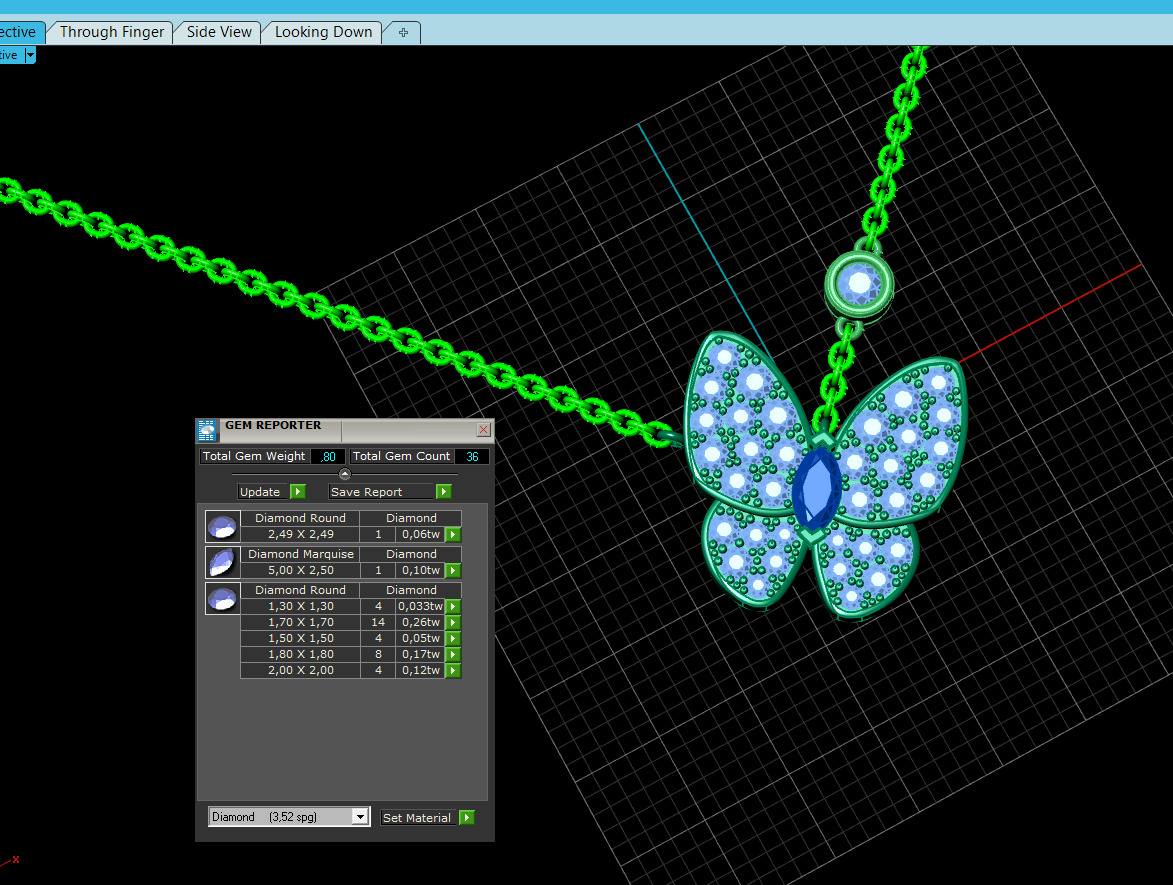Click the count 14 cell
Image resolution: width=1173 pixels, height=885 pixels.
click(378, 622)
